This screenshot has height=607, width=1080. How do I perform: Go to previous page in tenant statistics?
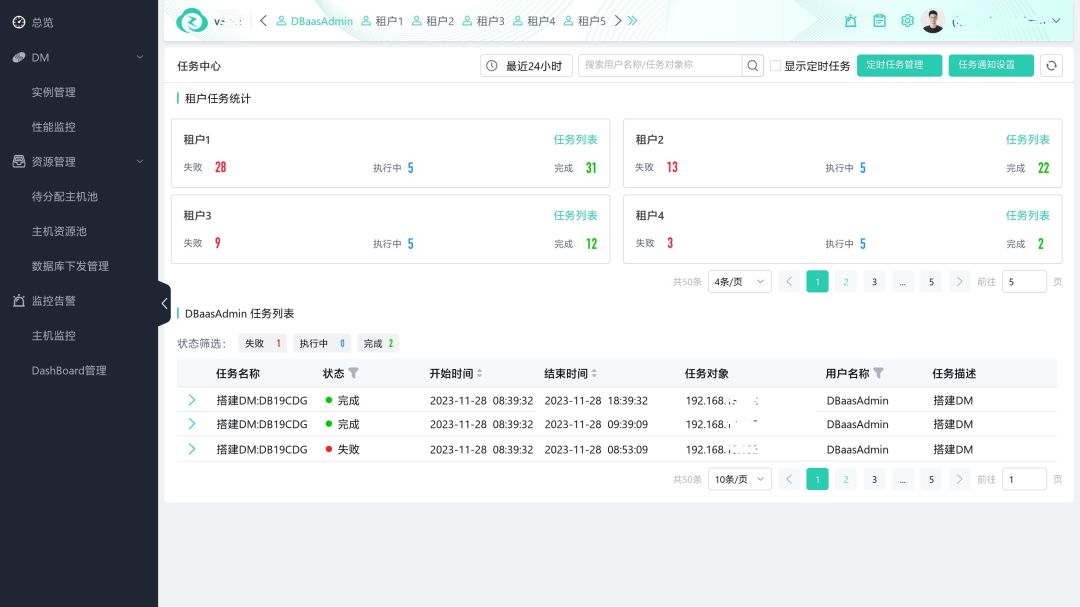pos(789,281)
